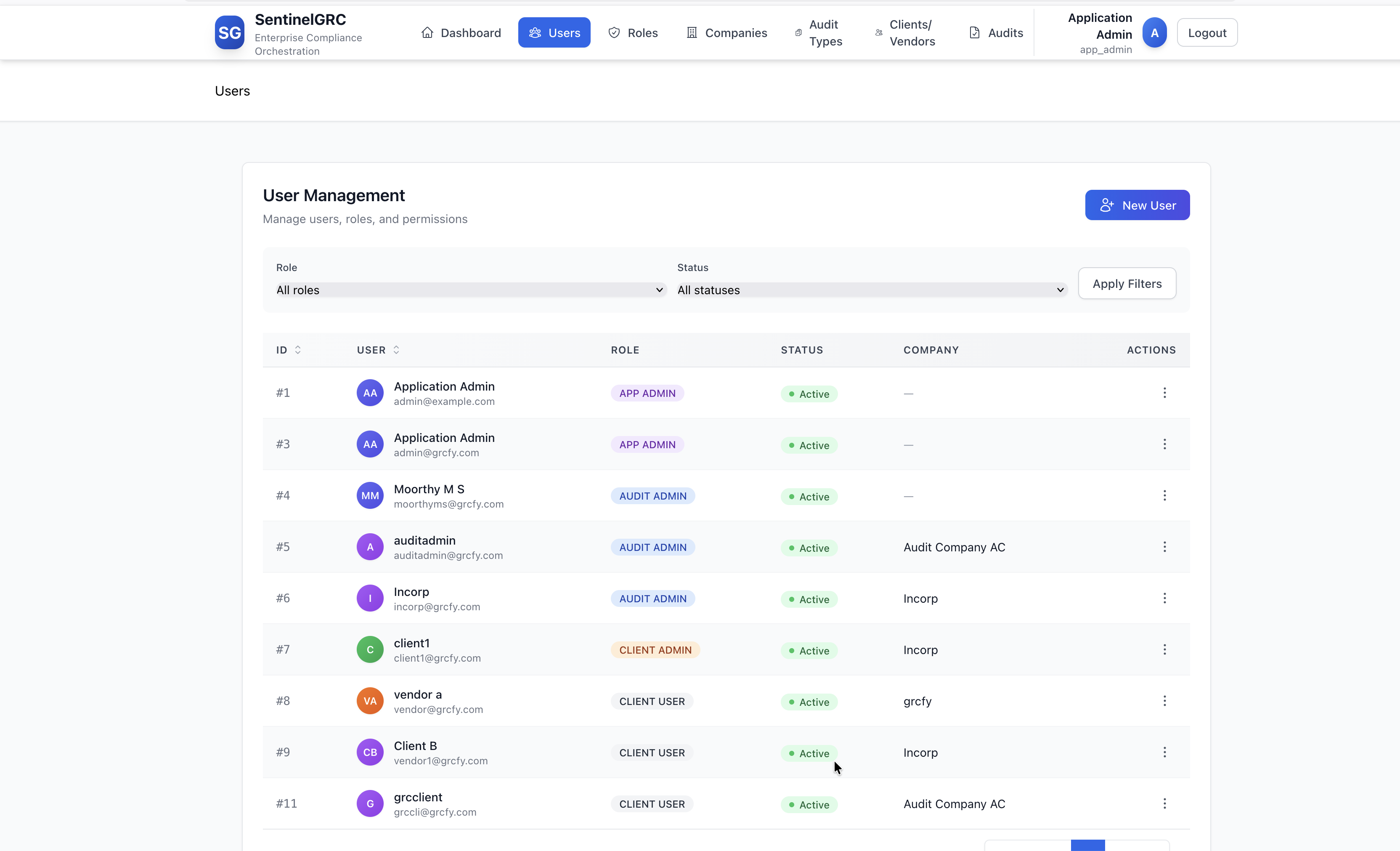
Task: Go to the Dashboard nav item
Action: tap(461, 32)
